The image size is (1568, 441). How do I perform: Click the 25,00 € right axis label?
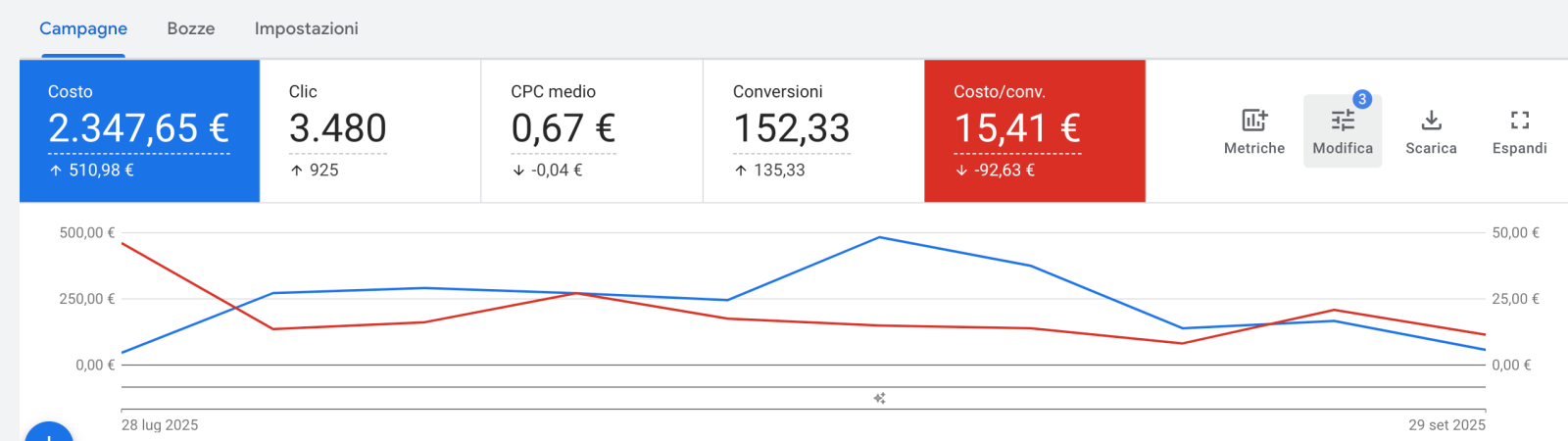click(1516, 299)
